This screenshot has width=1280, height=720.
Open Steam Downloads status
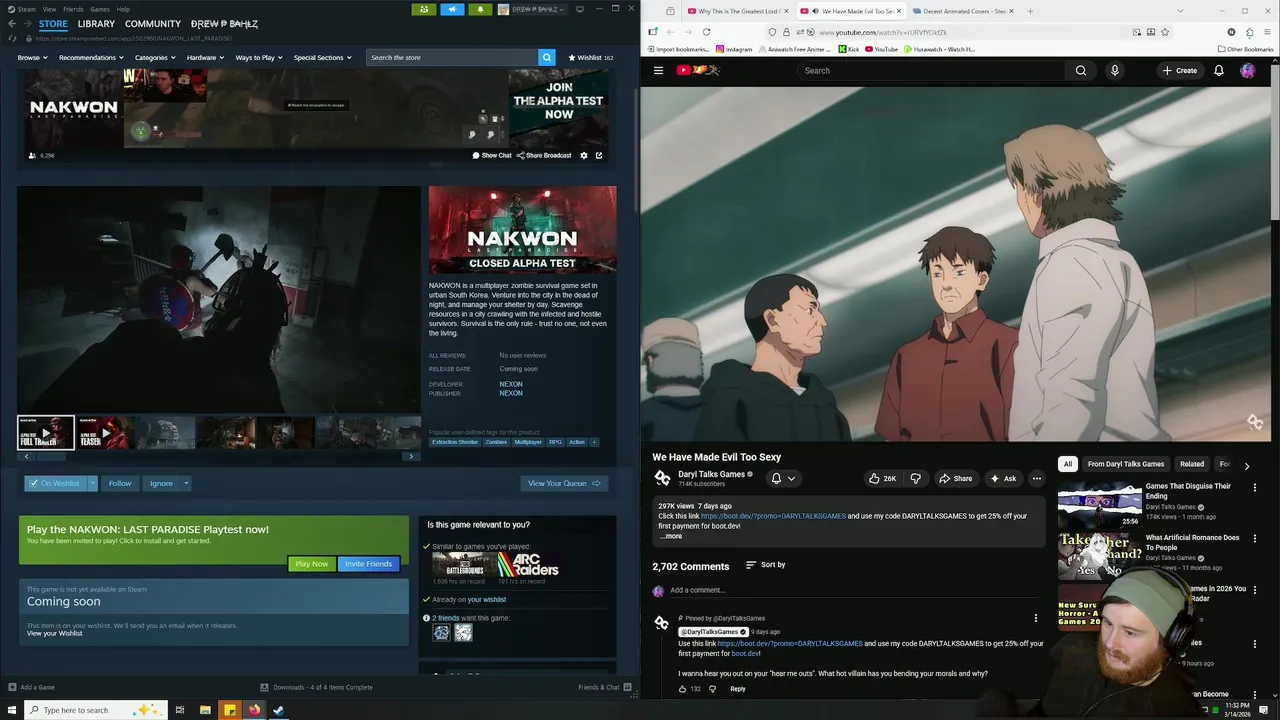coord(316,687)
